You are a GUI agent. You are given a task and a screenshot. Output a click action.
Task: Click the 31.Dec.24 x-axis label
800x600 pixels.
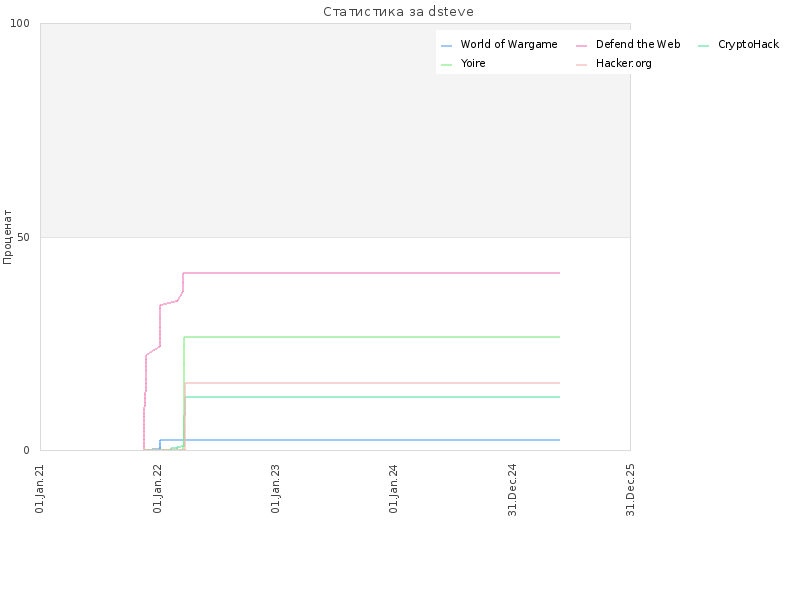coord(512,490)
